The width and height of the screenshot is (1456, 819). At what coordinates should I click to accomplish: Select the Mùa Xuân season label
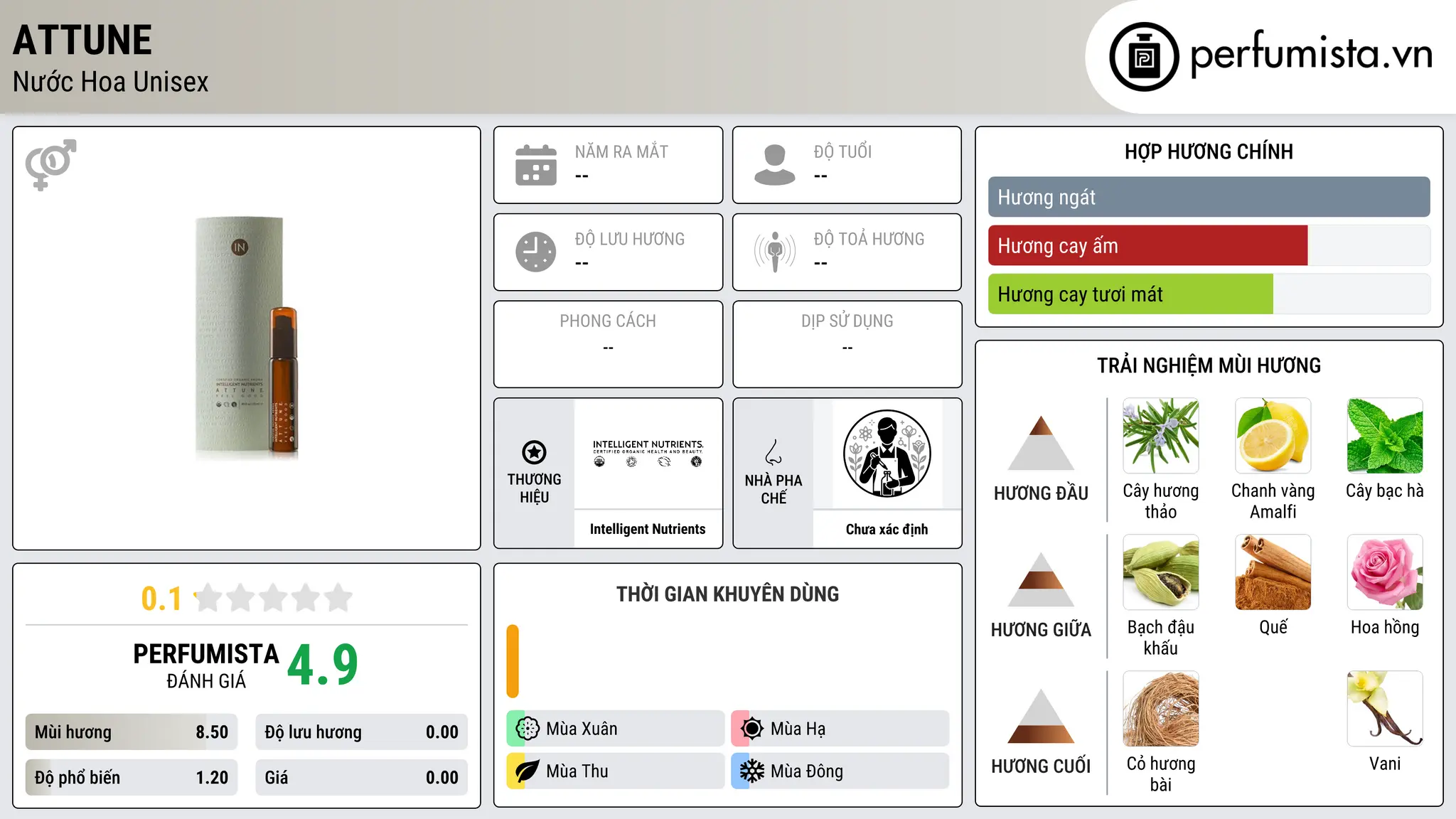(582, 729)
